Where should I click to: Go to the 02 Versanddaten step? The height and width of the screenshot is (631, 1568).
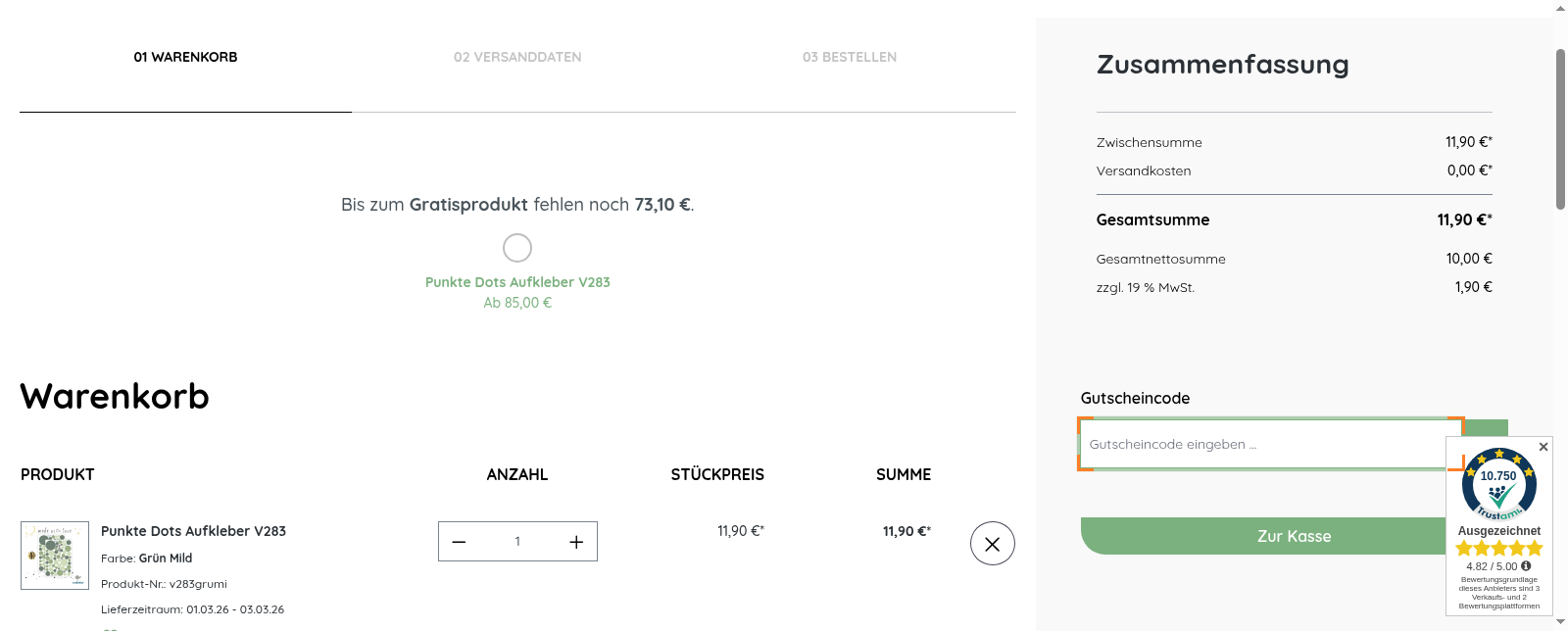pyautogui.click(x=517, y=57)
